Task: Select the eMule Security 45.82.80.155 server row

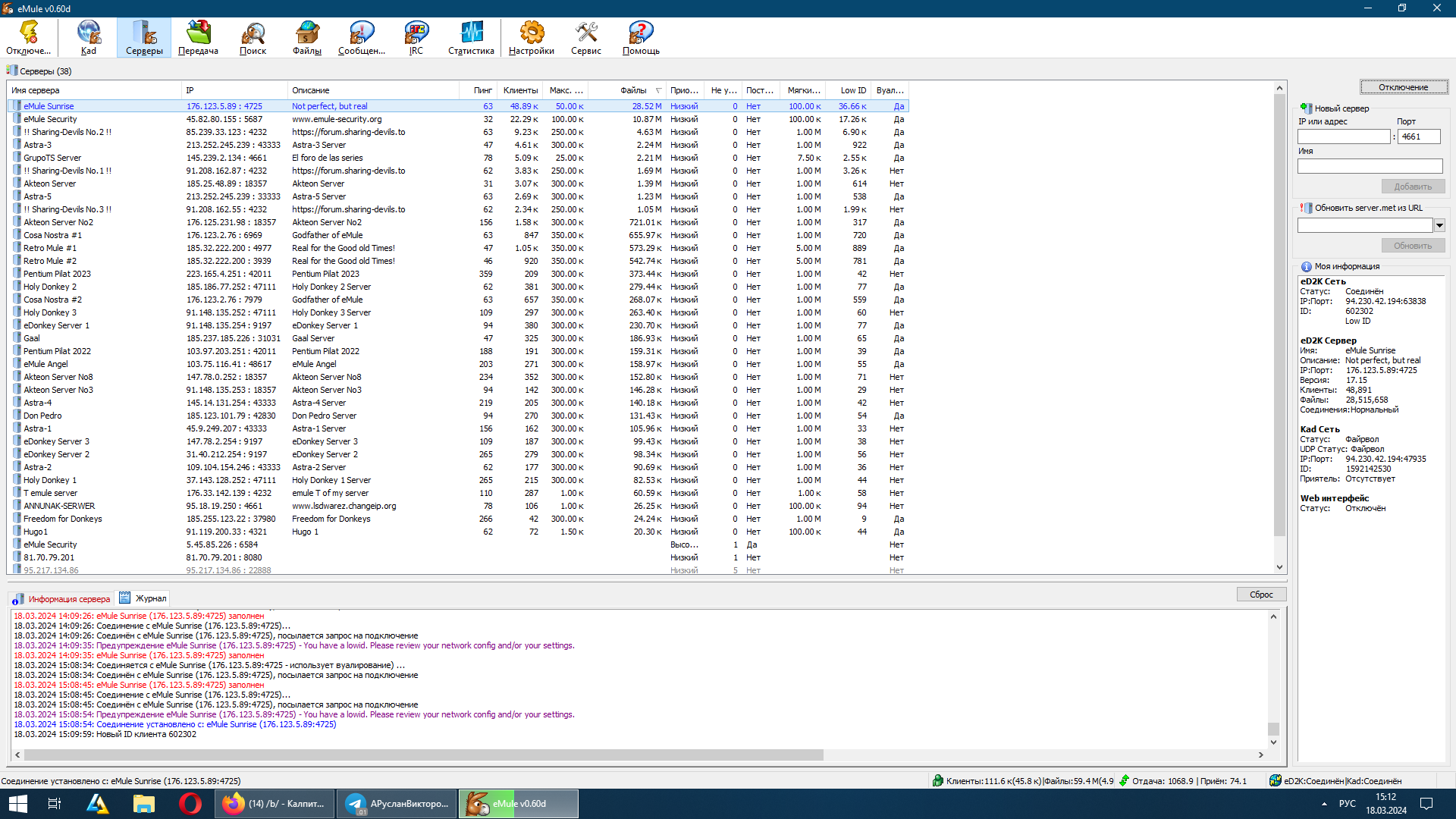Action: [x=458, y=119]
